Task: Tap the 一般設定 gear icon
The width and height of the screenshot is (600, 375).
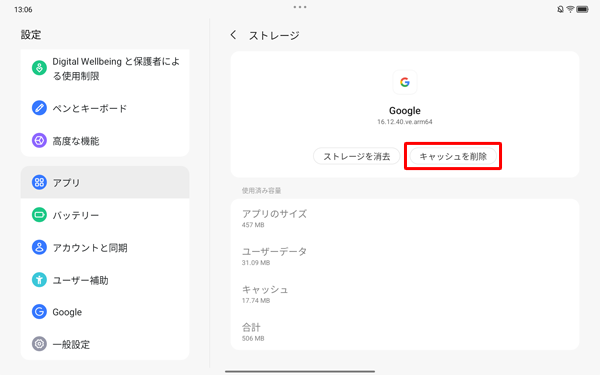Action: pyautogui.click(x=39, y=344)
